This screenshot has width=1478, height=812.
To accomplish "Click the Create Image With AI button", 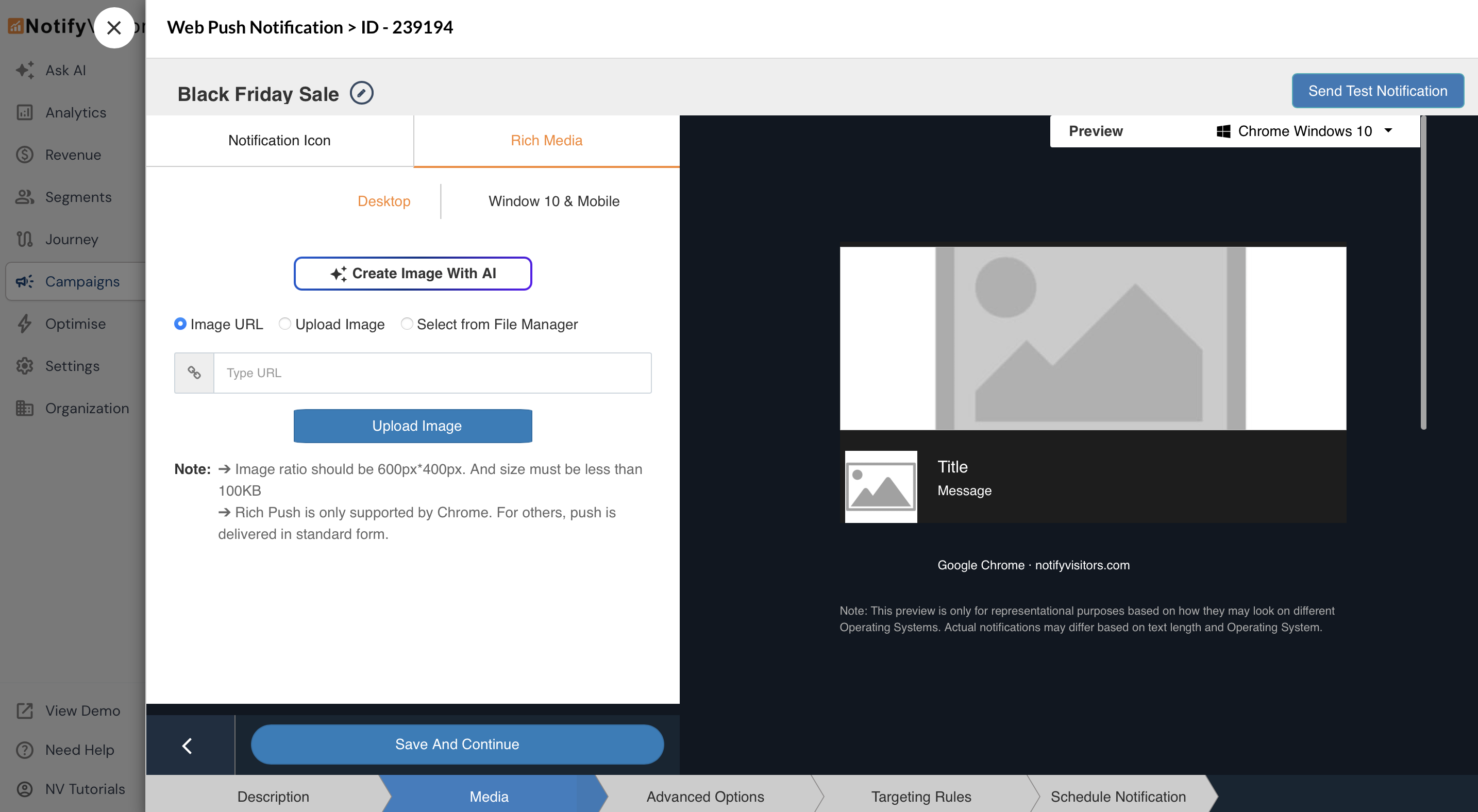I will click(413, 274).
